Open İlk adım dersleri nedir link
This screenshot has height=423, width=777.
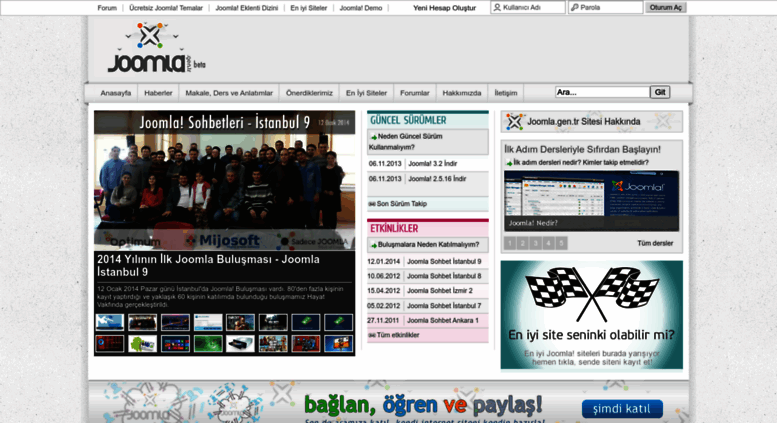click(x=581, y=162)
